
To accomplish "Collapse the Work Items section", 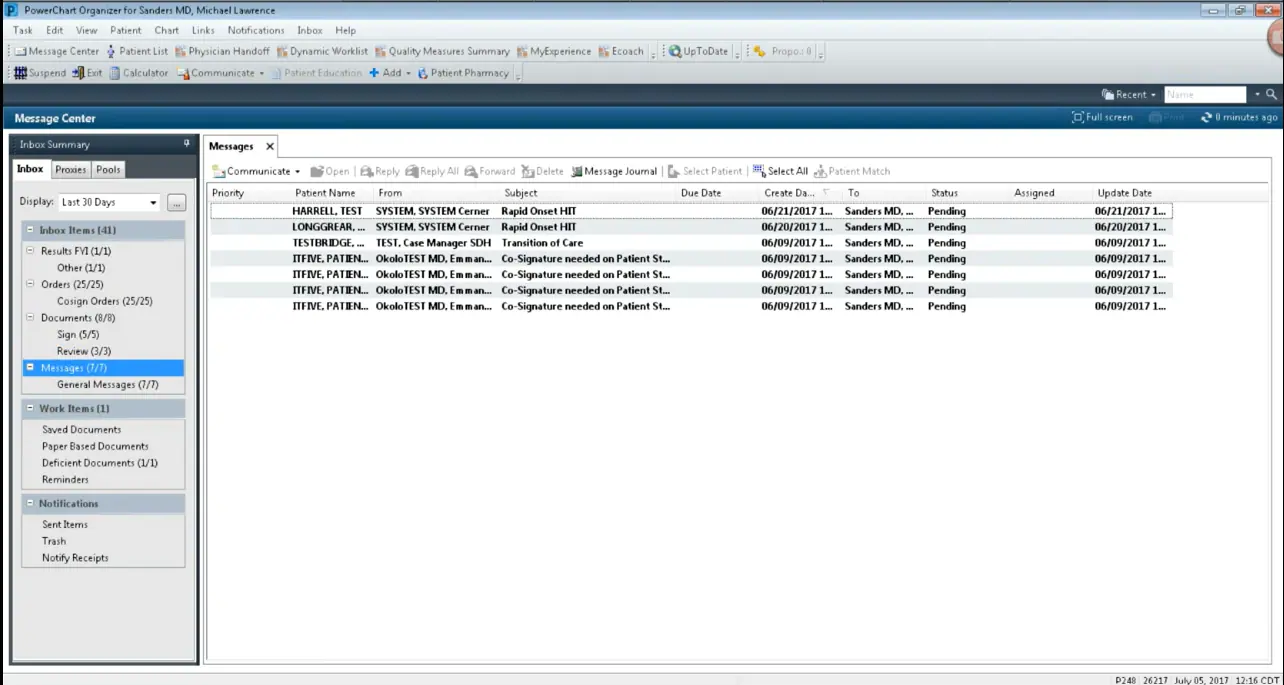I will [x=31, y=408].
